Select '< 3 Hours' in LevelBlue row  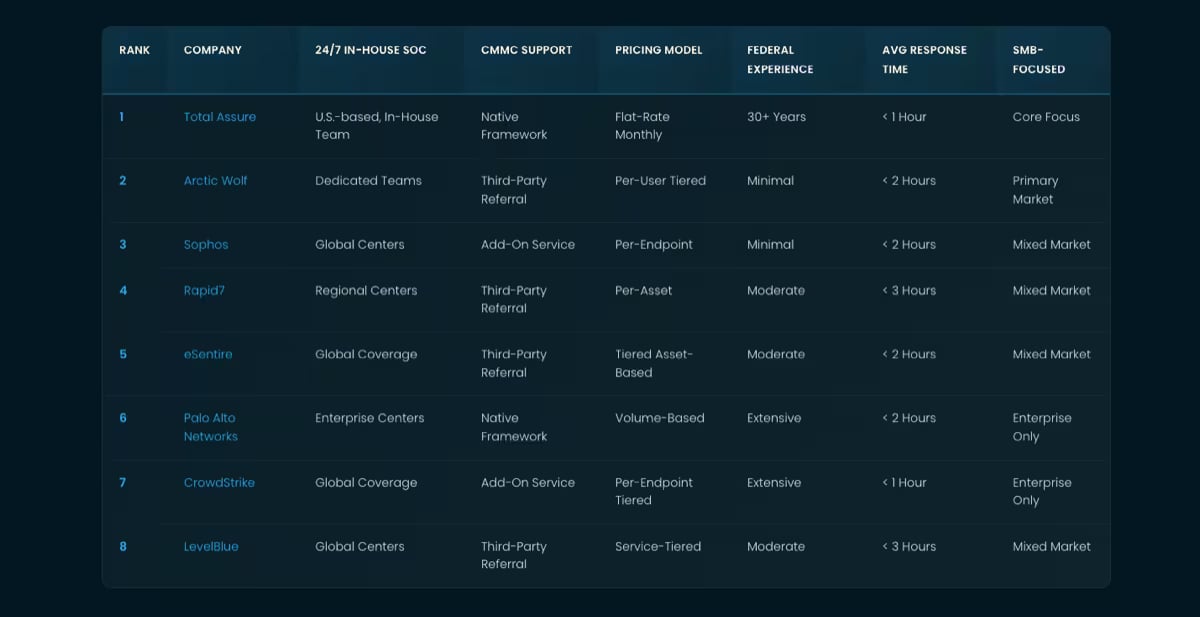(909, 547)
